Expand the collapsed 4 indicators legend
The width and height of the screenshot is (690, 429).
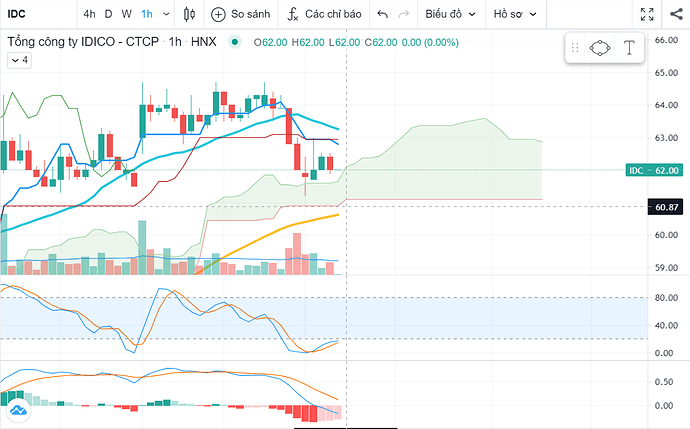(x=19, y=60)
